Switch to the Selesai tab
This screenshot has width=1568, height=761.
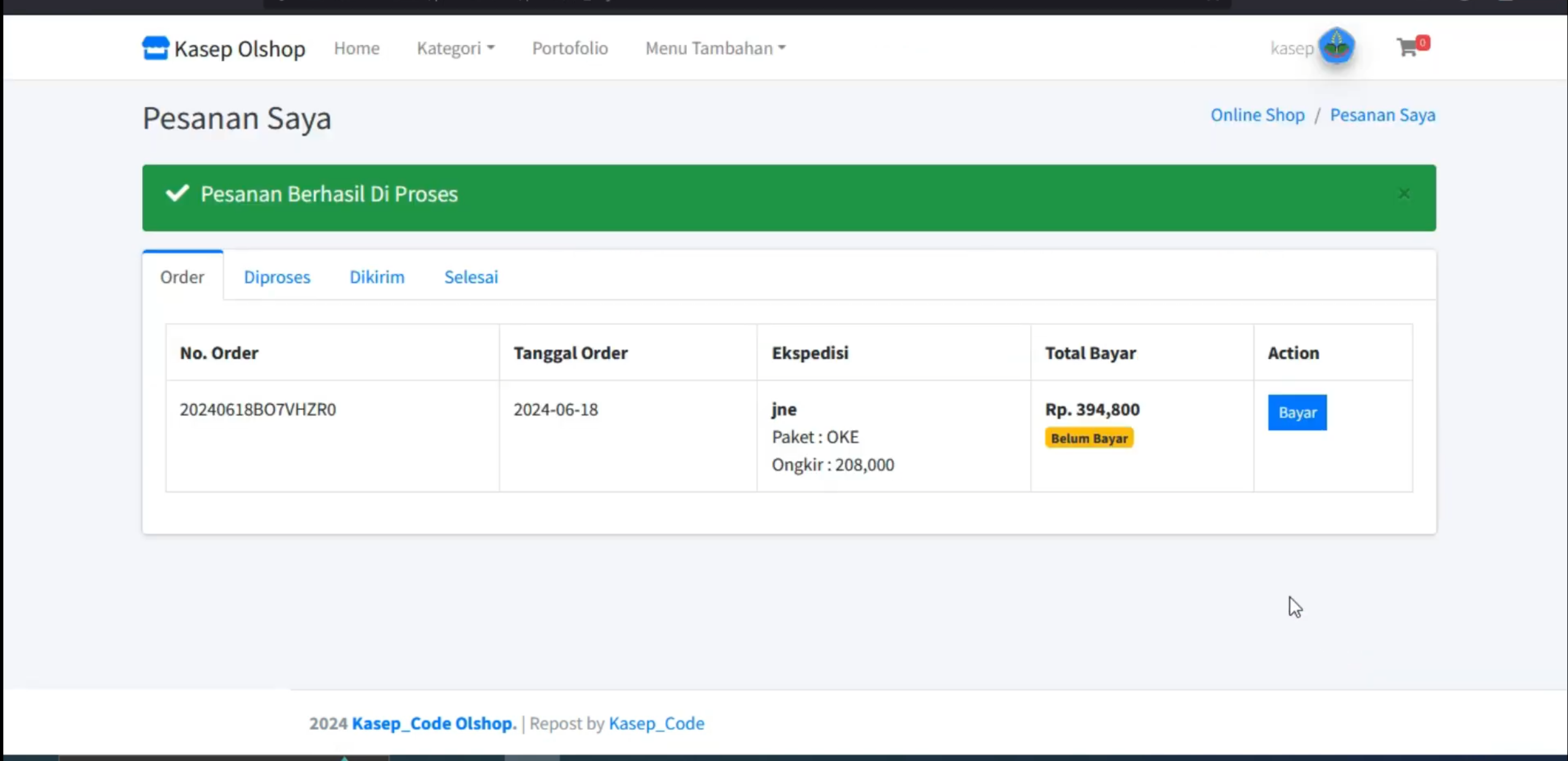[x=471, y=276]
